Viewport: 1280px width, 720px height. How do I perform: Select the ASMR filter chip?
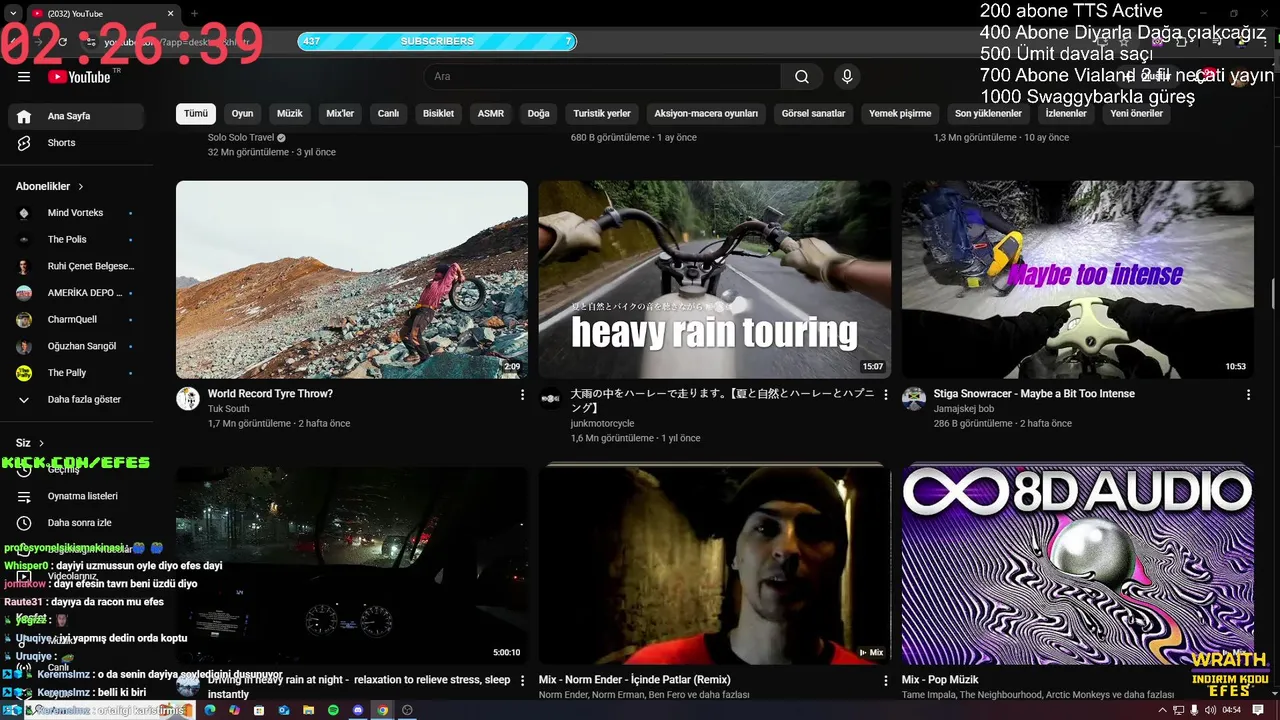(x=491, y=113)
